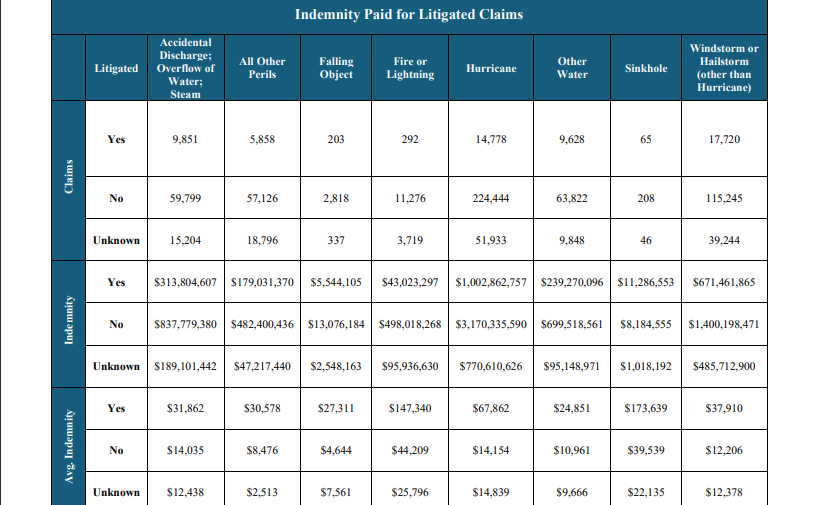
Task: Click the 'All Other Perils' header cell
Action: click(x=262, y=68)
